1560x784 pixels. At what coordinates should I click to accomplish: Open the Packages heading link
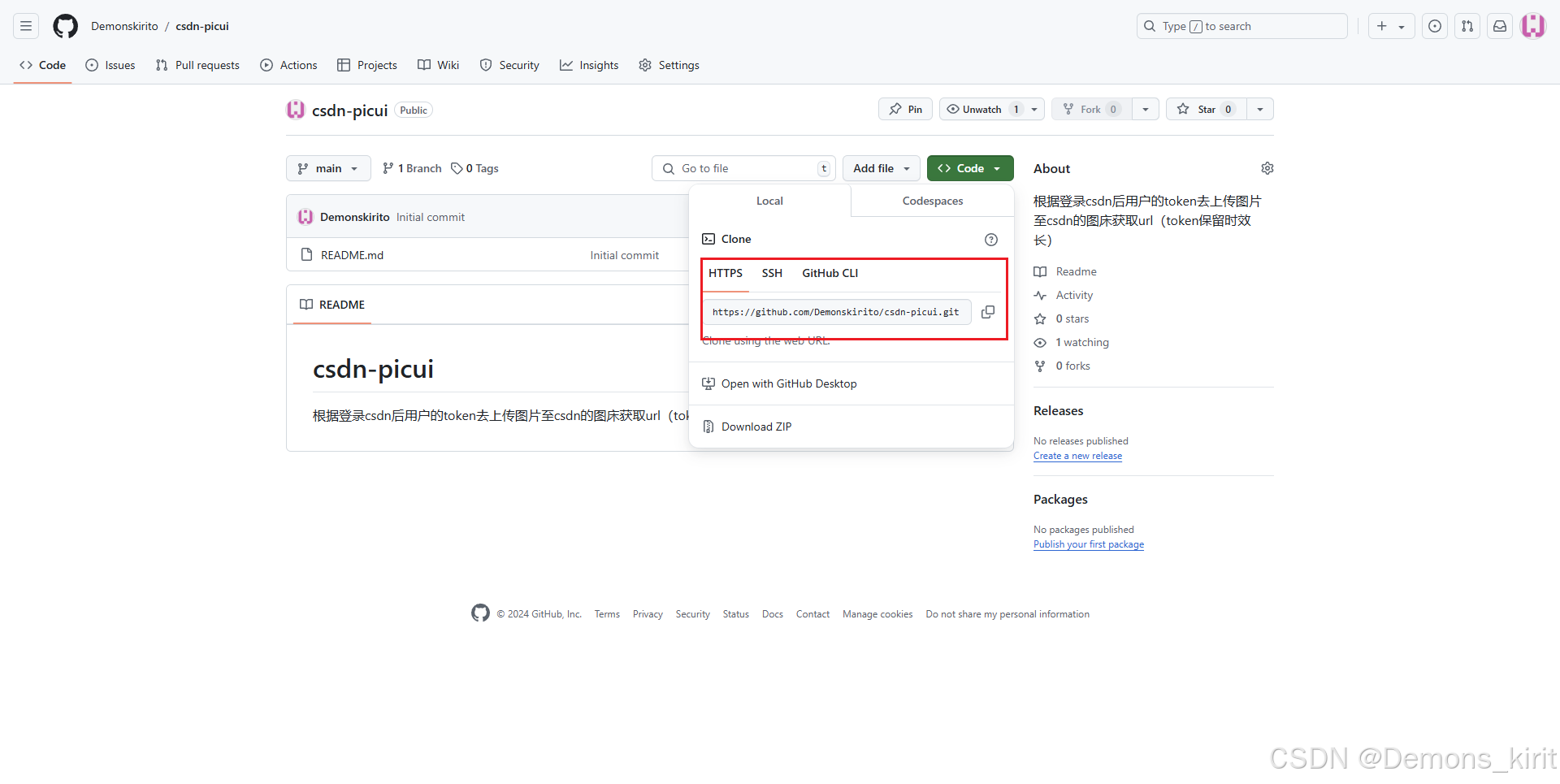1060,500
